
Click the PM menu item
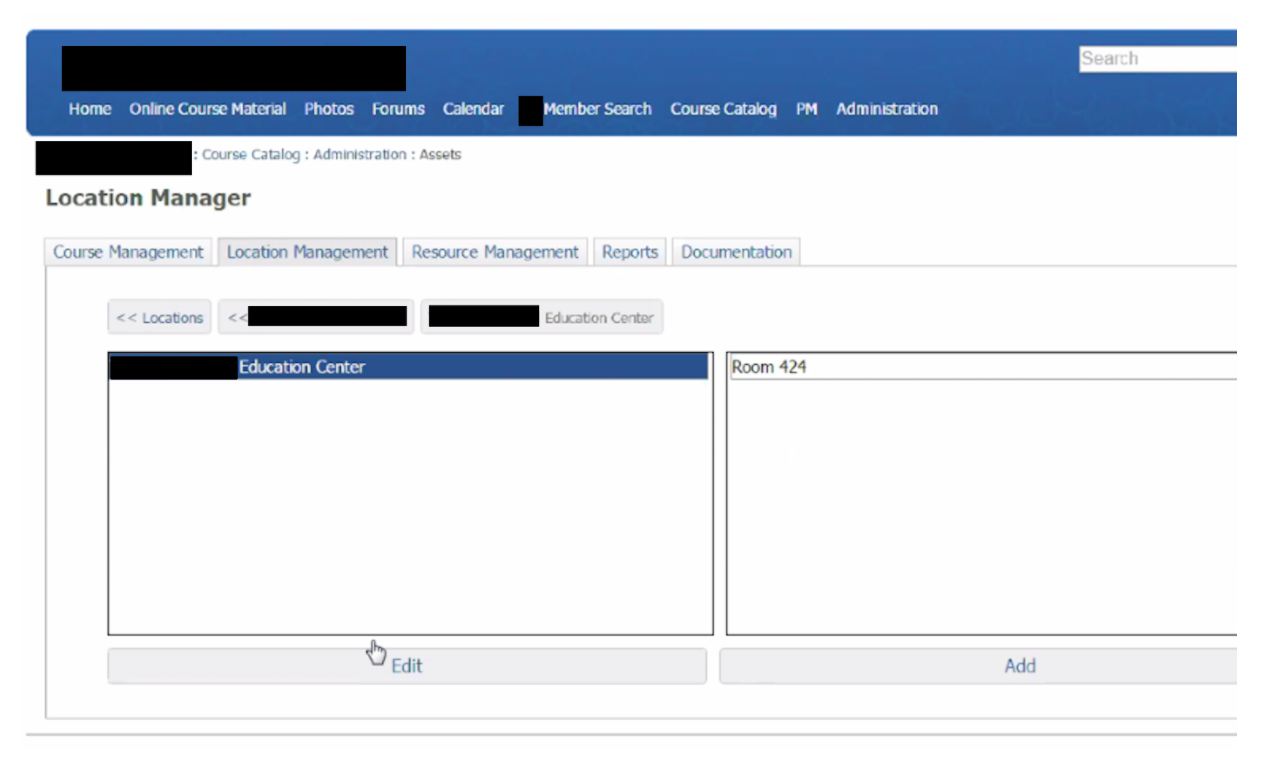pos(807,109)
